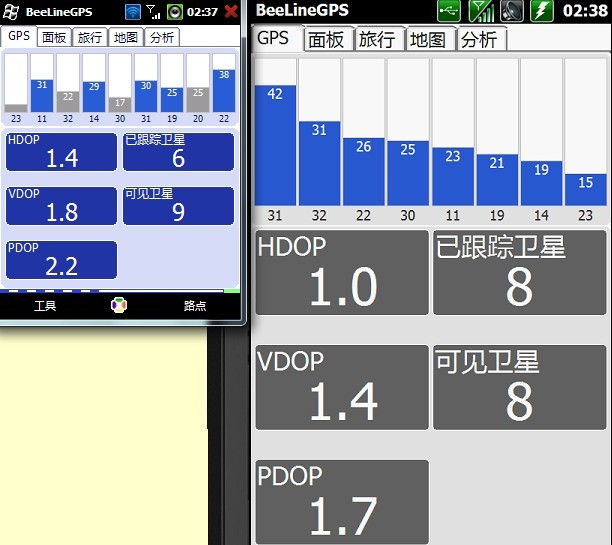Screen dimensions: 612x545
Task: Click the speaker volume icon in left title bar
Action: pos(174,12)
